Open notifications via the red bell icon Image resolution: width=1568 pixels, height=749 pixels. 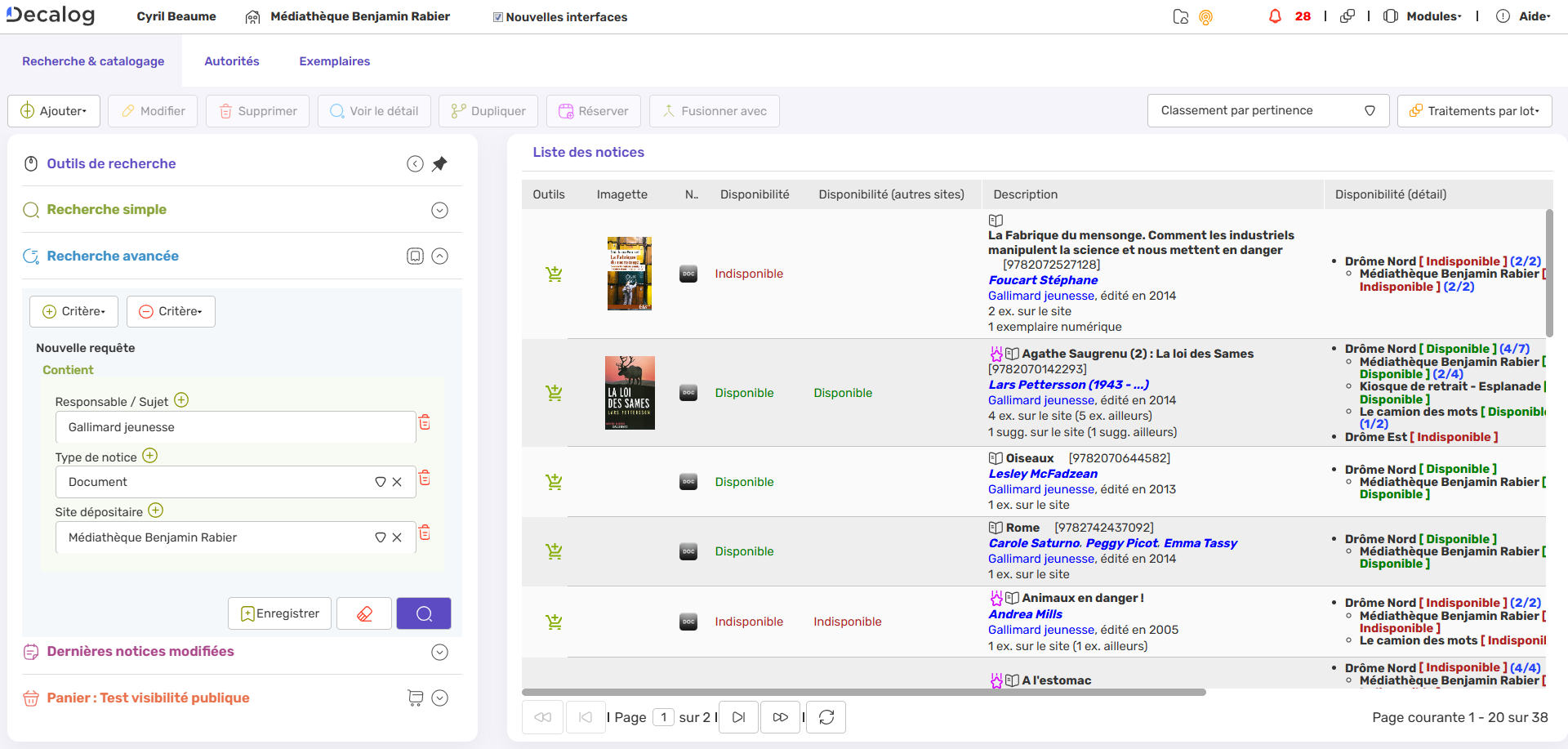click(1275, 16)
